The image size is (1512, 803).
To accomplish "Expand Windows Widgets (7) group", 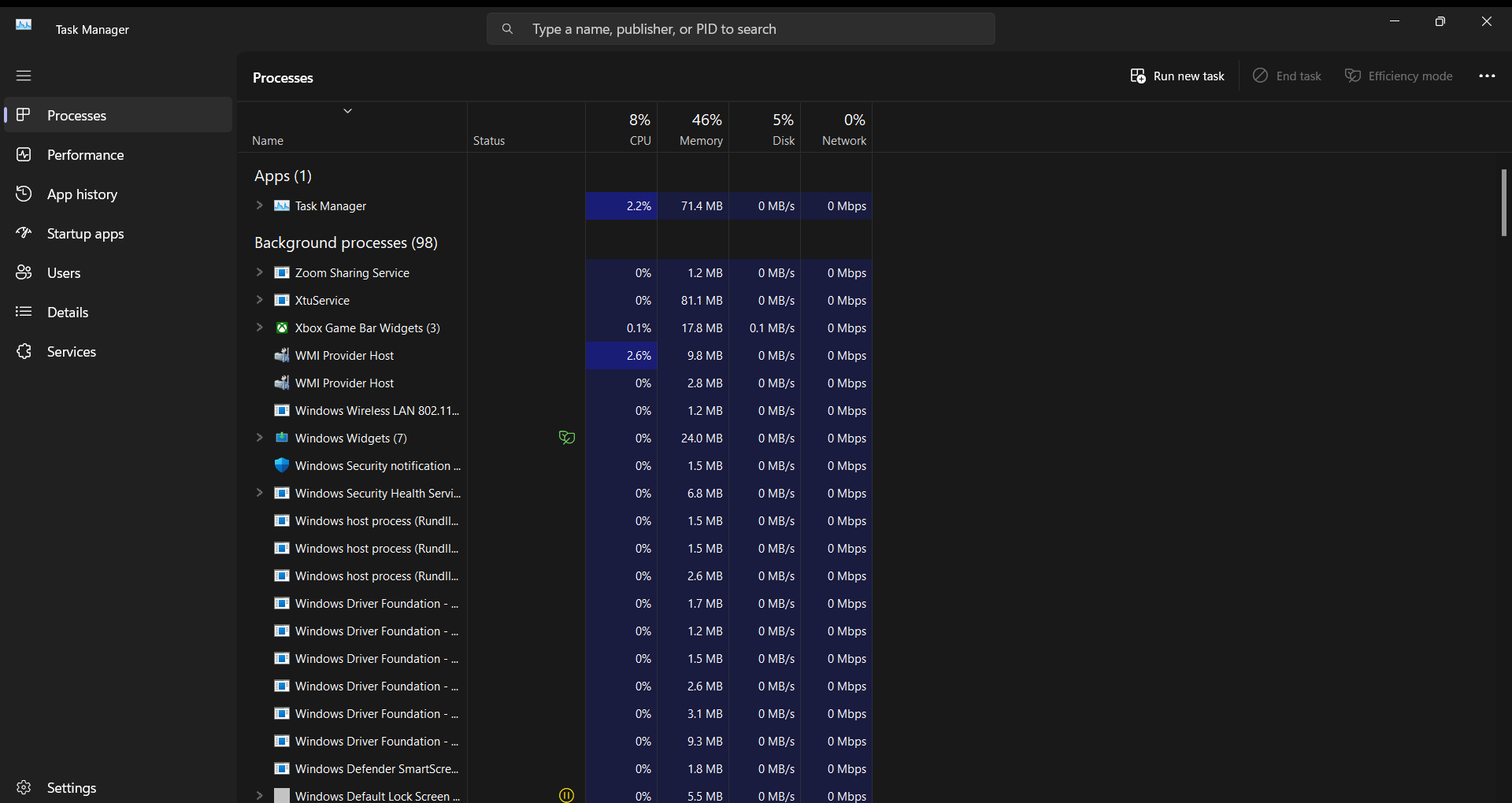I will click(259, 438).
